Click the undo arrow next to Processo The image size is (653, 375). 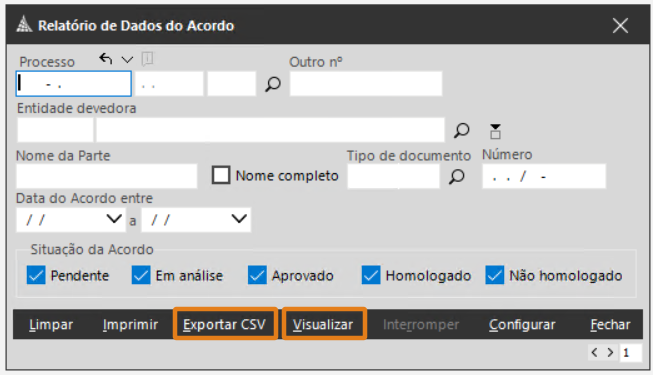click(x=106, y=59)
